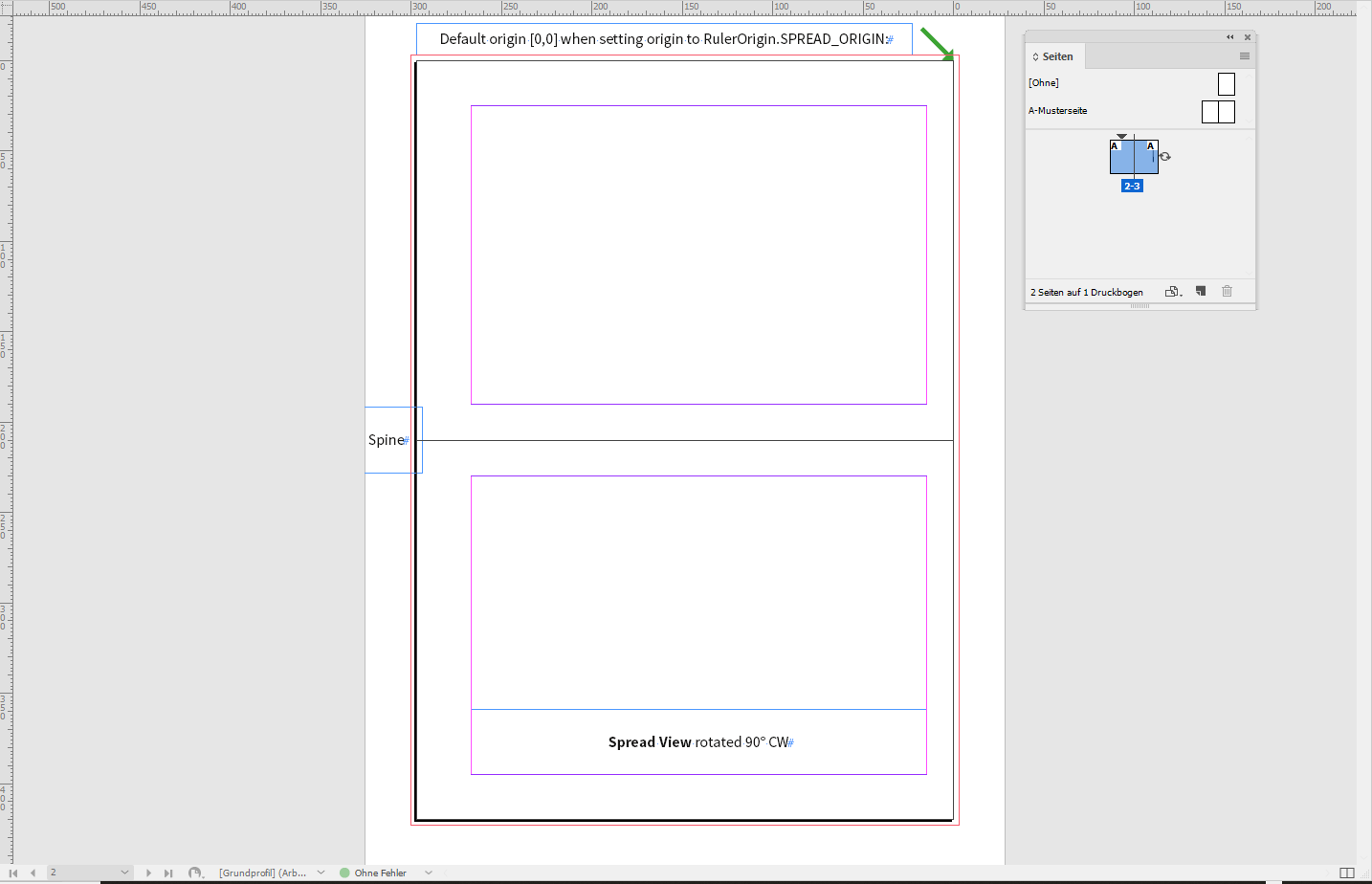Viewport: 1372px width, 884px height.
Task: Open the Seiten panel flyout menu
Action: point(1245,56)
